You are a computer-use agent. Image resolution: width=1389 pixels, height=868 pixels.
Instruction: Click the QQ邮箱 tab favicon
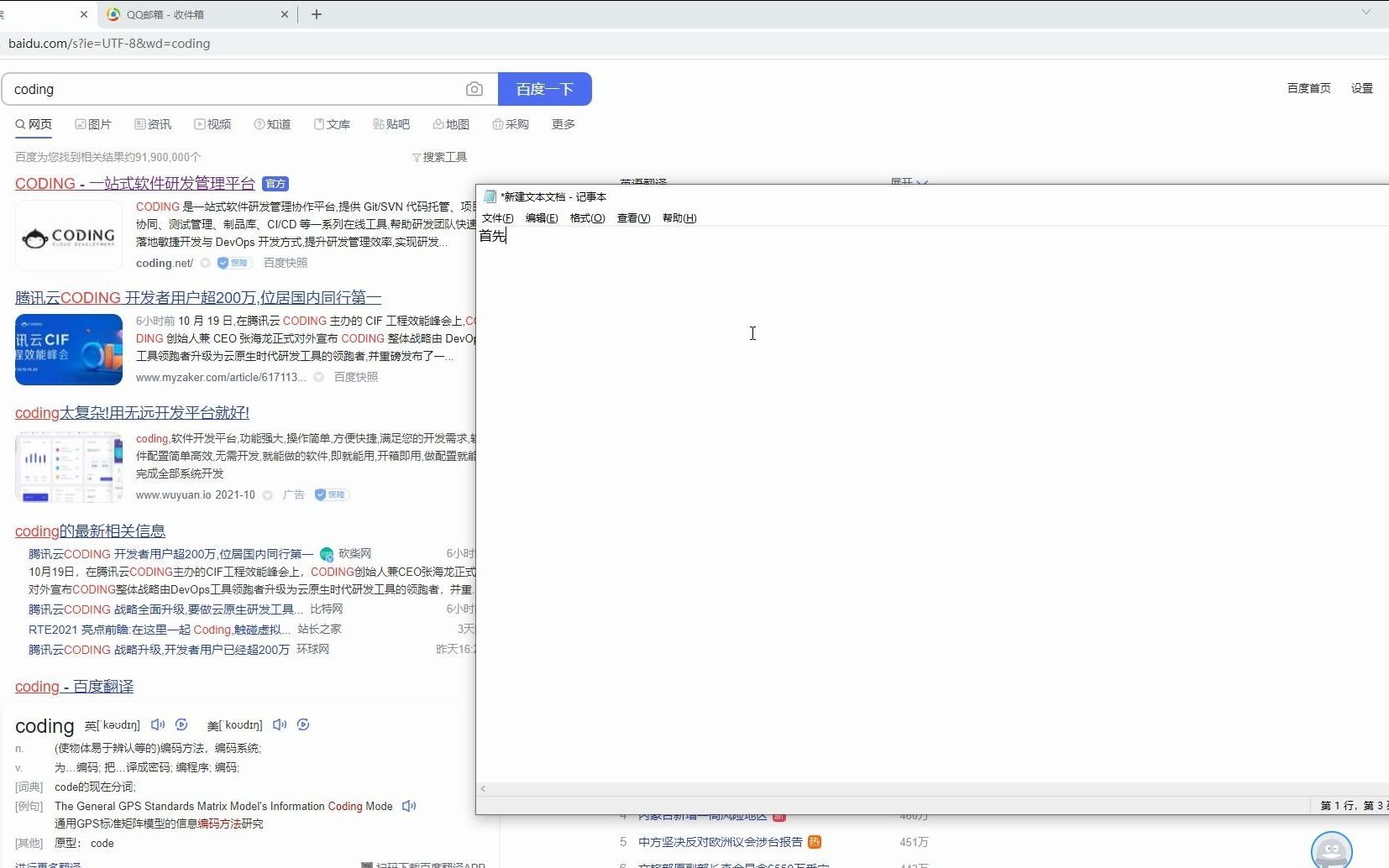pos(114,14)
